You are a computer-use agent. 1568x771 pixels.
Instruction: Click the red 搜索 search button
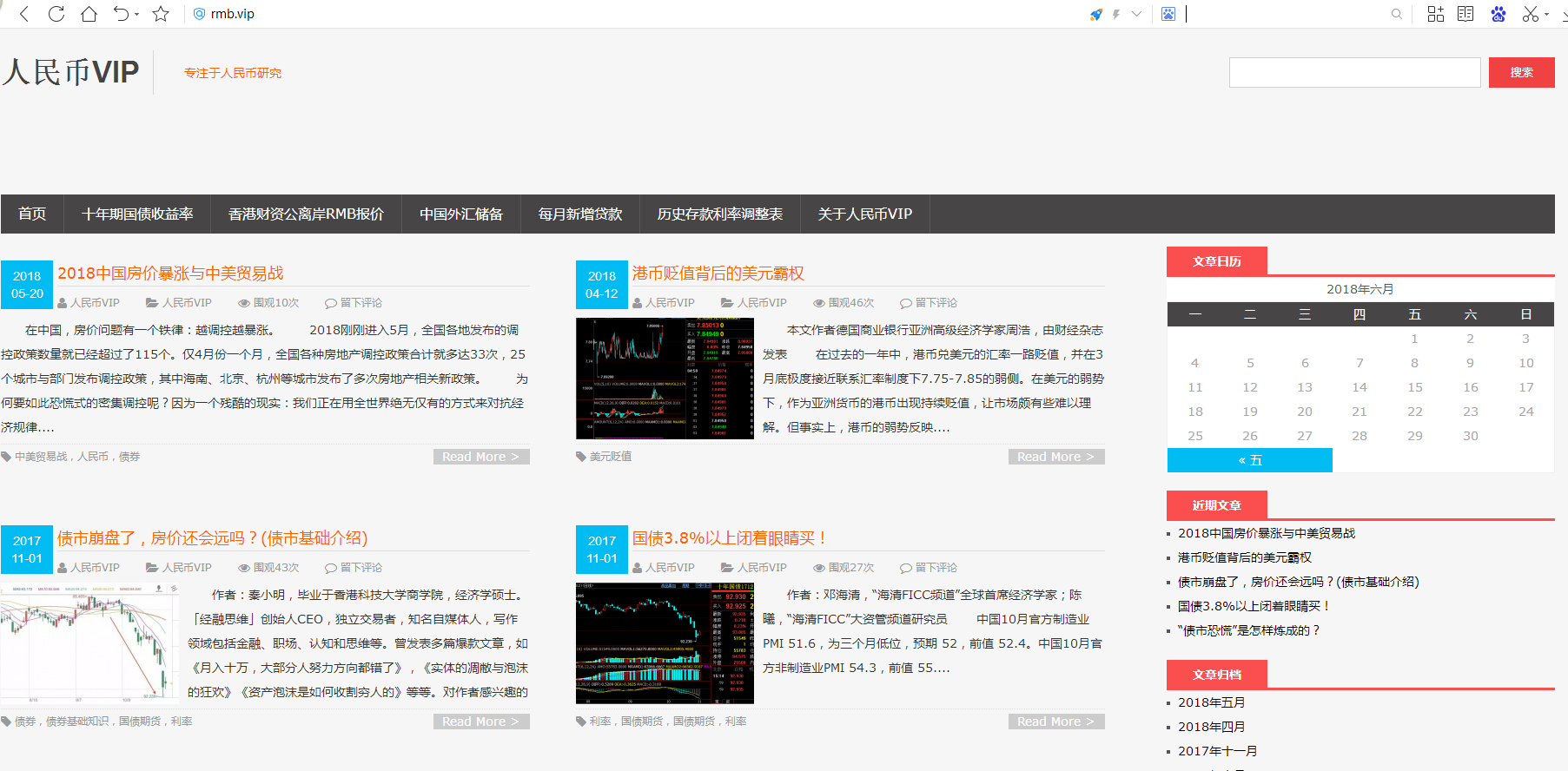pyautogui.click(x=1521, y=72)
